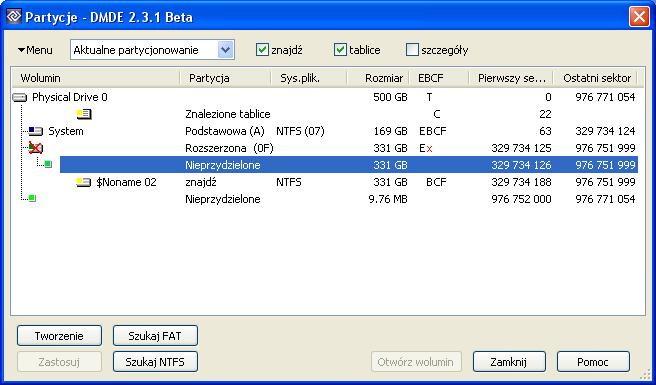The image size is (656, 385).
Task: Click the Physical Drive 0 disk icon
Action: pyautogui.click(x=20, y=98)
